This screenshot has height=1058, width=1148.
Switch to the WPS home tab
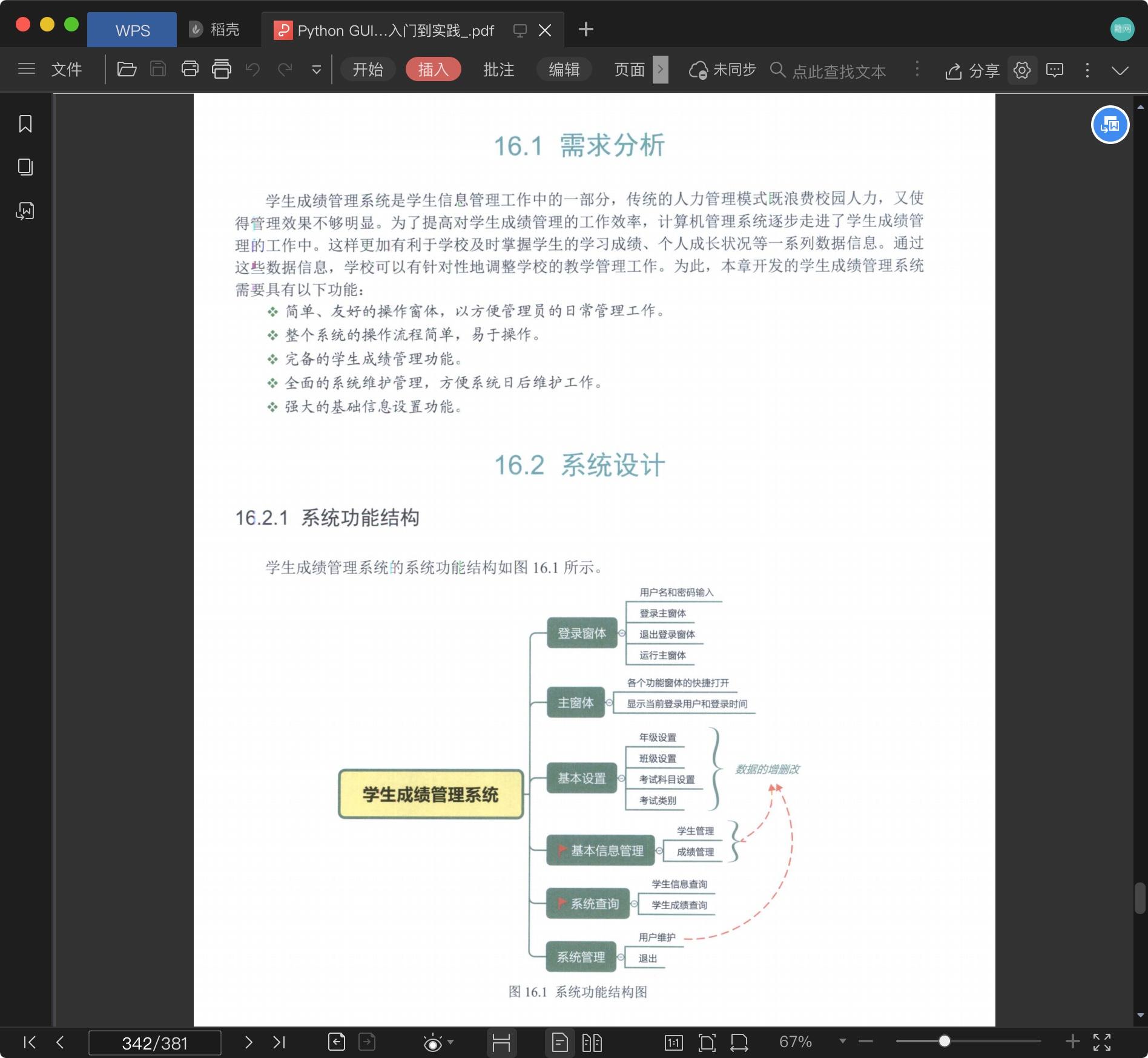coord(132,30)
